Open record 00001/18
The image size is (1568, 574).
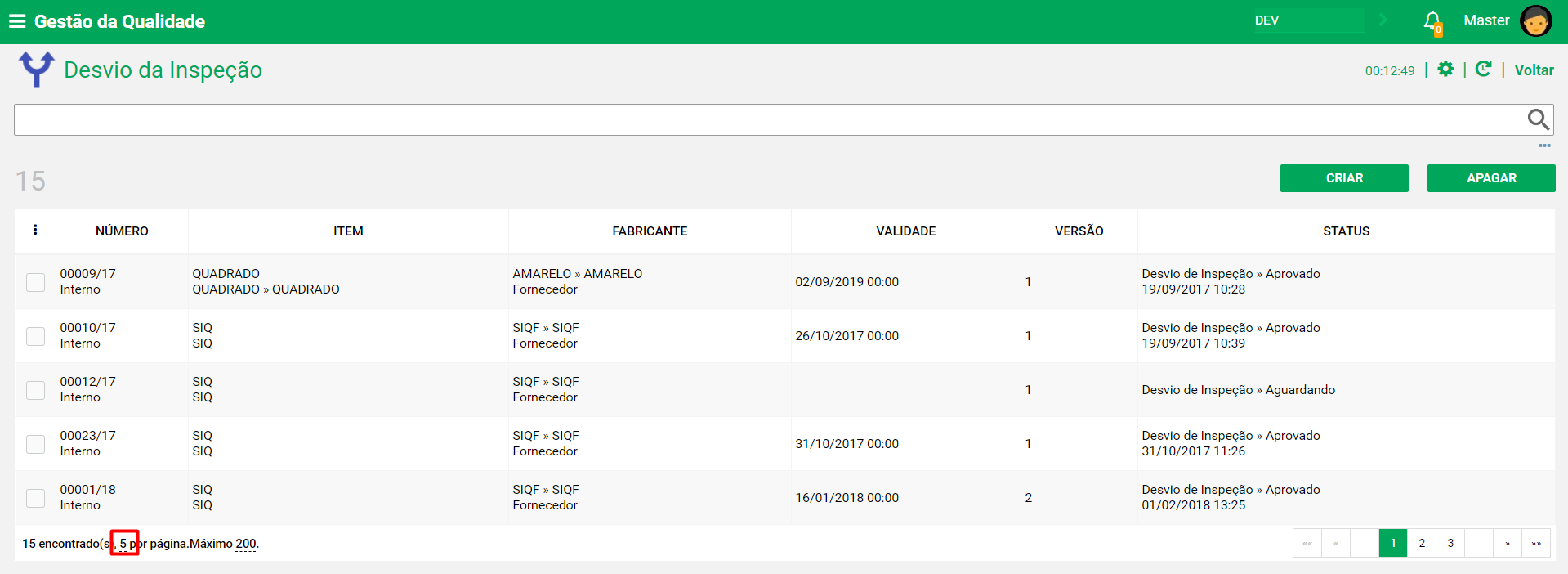87,490
